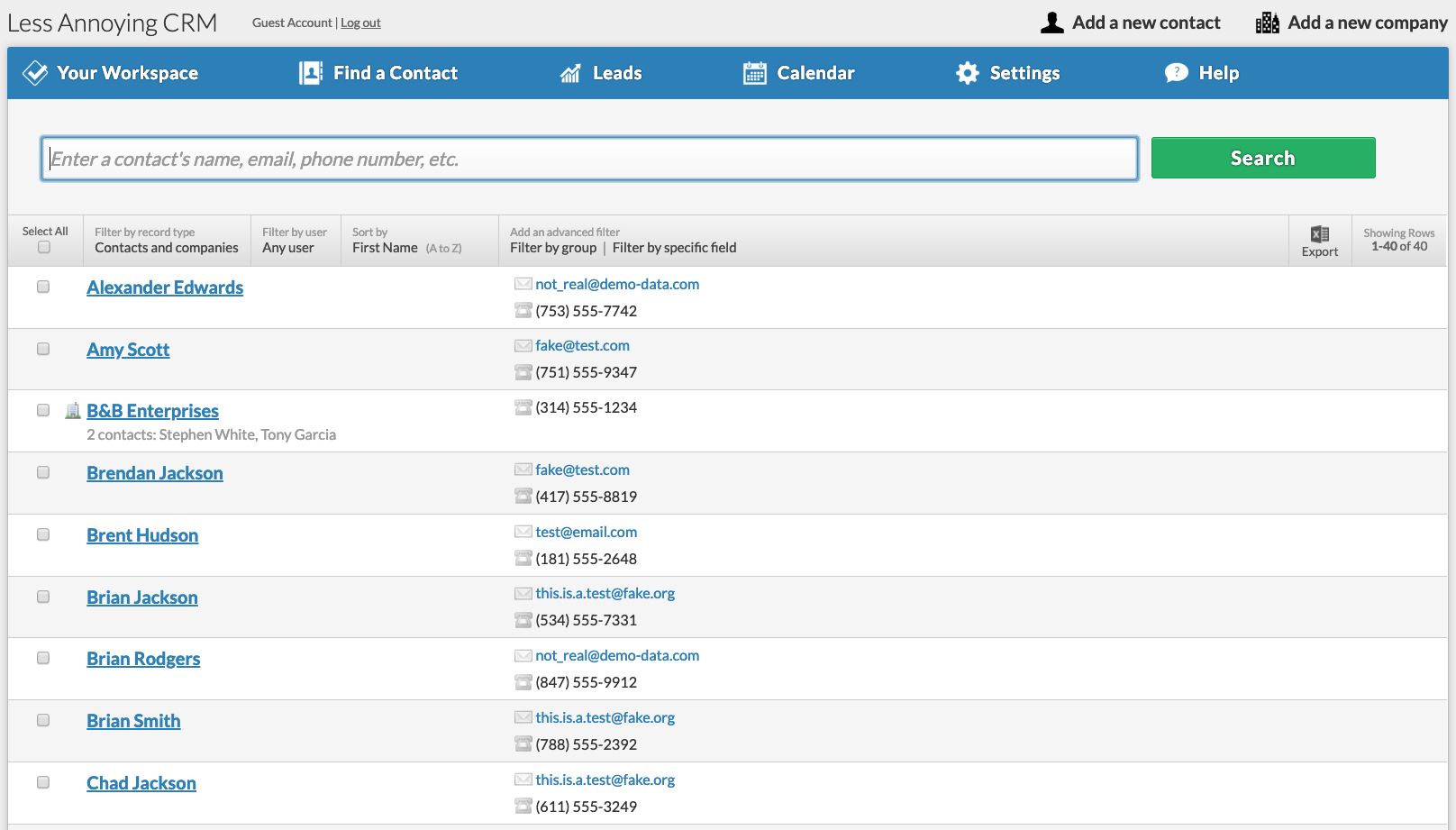The width and height of the screenshot is (1456, 830).
Task: Open the Find a Contact tab
Action: (378, 73)
